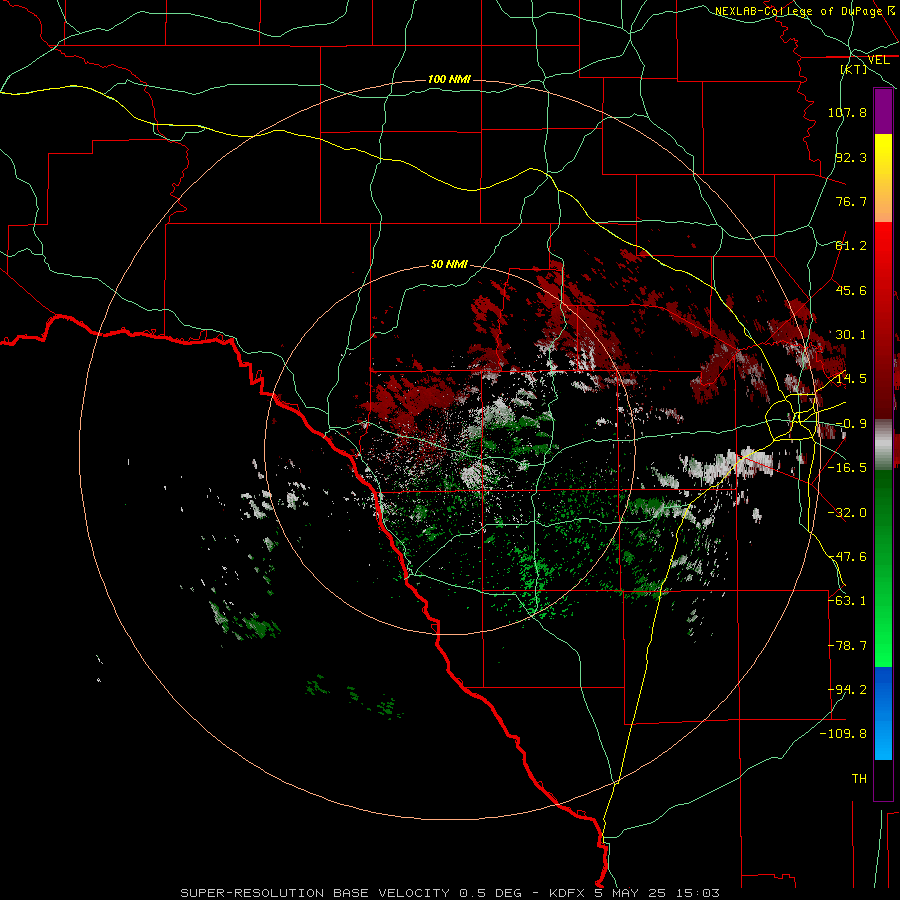The width and height of the screenshot is (900, 900).
Task: Click the -32.0 velocity scale value
Action: 847,513
